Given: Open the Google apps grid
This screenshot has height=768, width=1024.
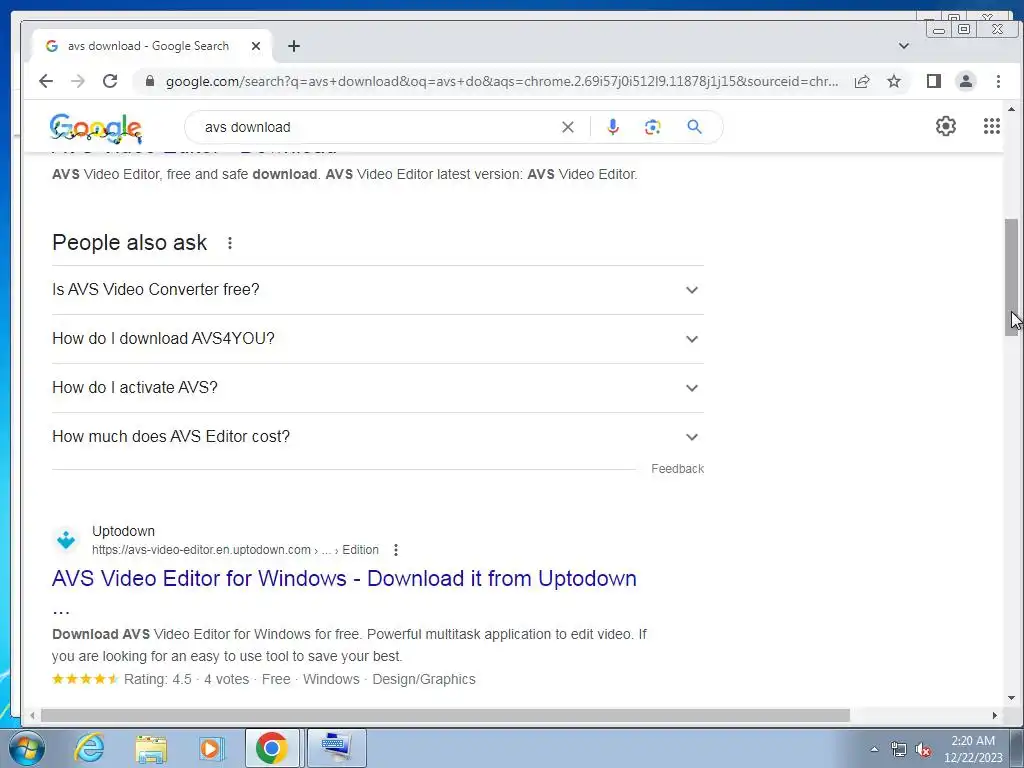Looking at the screenshot, I should click(991, 126).
